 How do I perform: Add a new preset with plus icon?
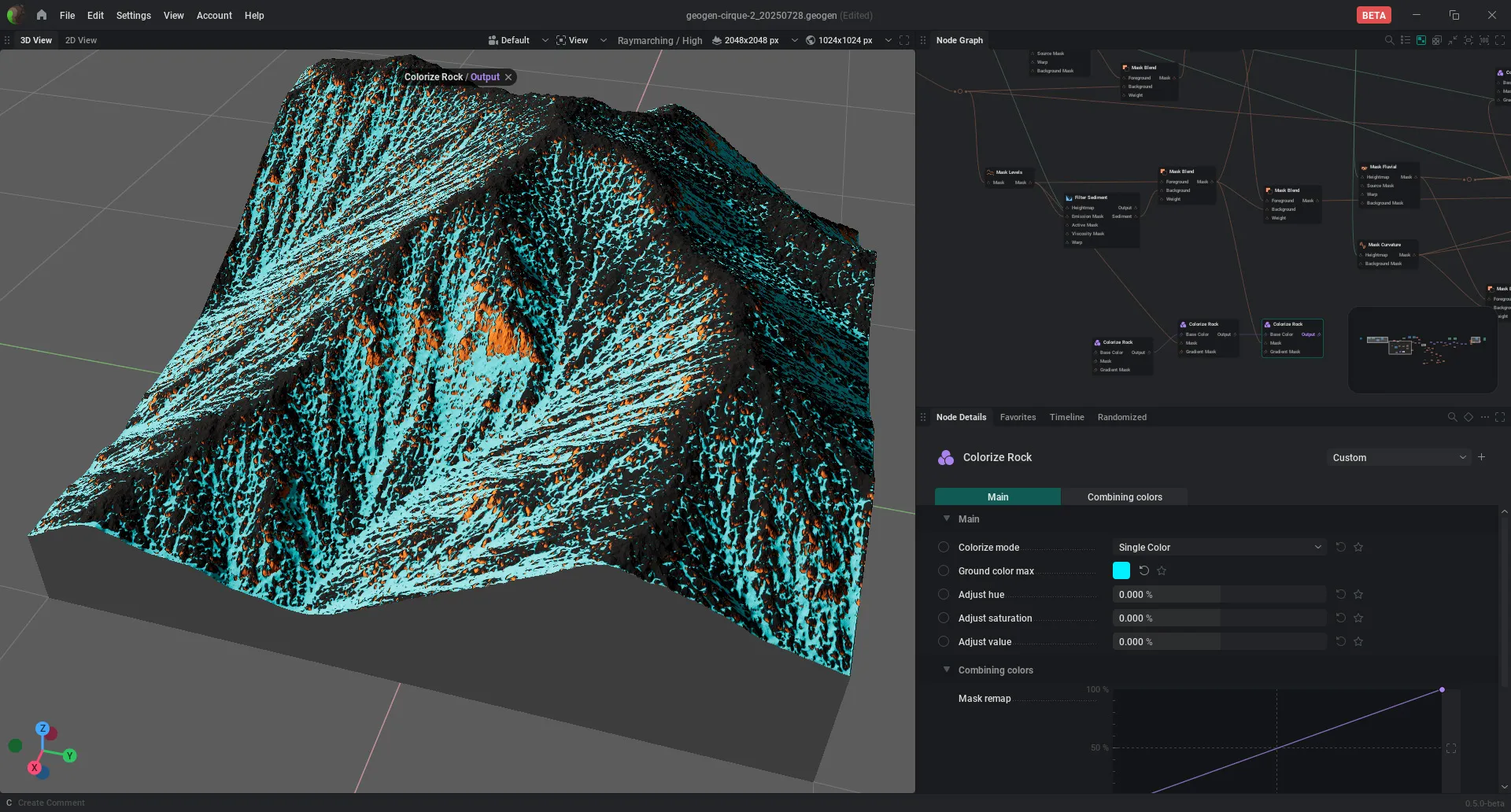coord(1482,457)
